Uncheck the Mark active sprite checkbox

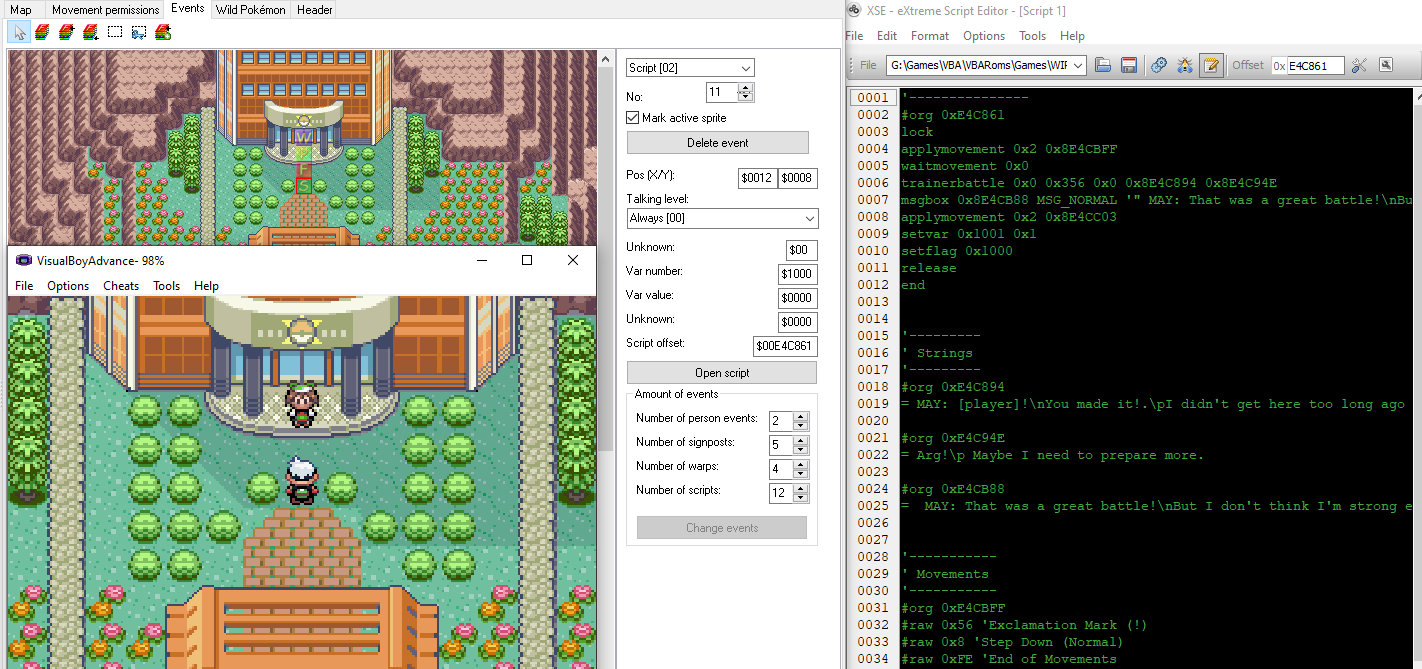pyautogui.click(x=632, y=116)
